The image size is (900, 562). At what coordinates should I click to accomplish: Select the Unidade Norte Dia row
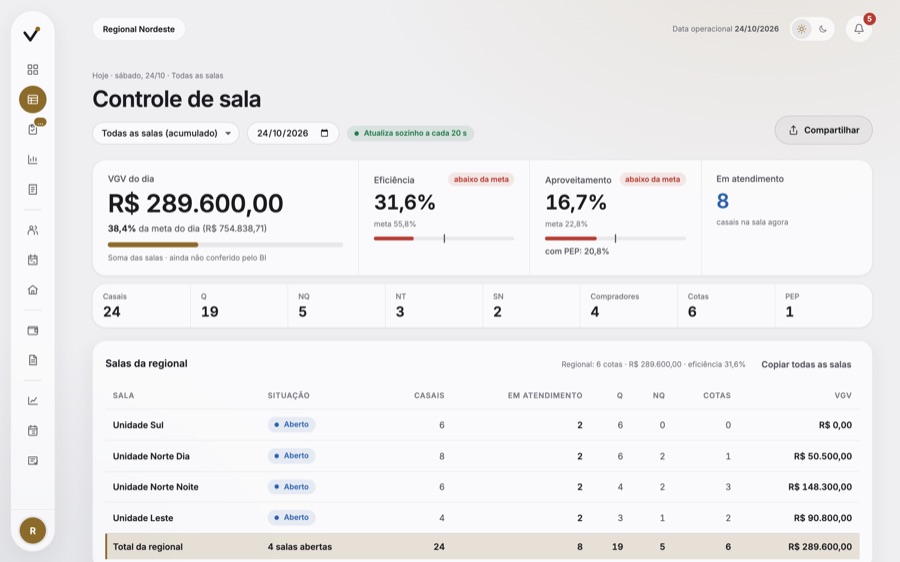pos(482,456)
